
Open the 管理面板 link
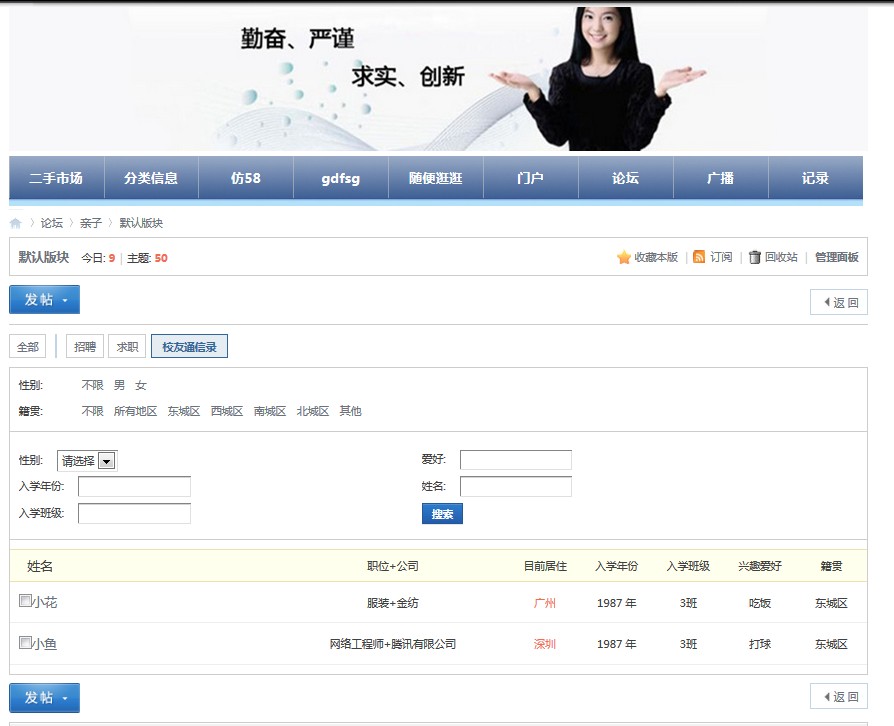pos(836,257)
